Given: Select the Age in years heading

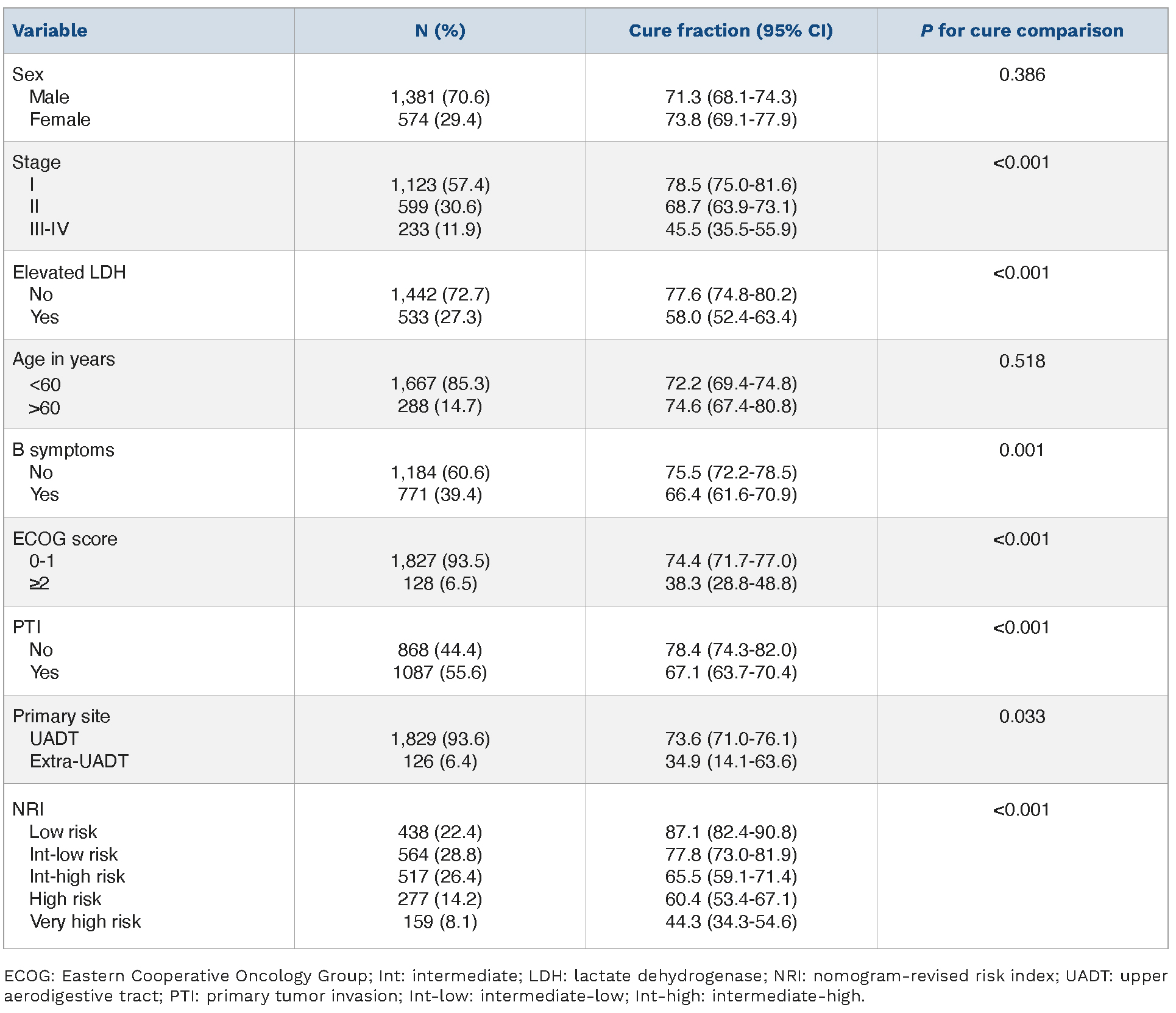Looking at the screenshot, I should [63, 360].
